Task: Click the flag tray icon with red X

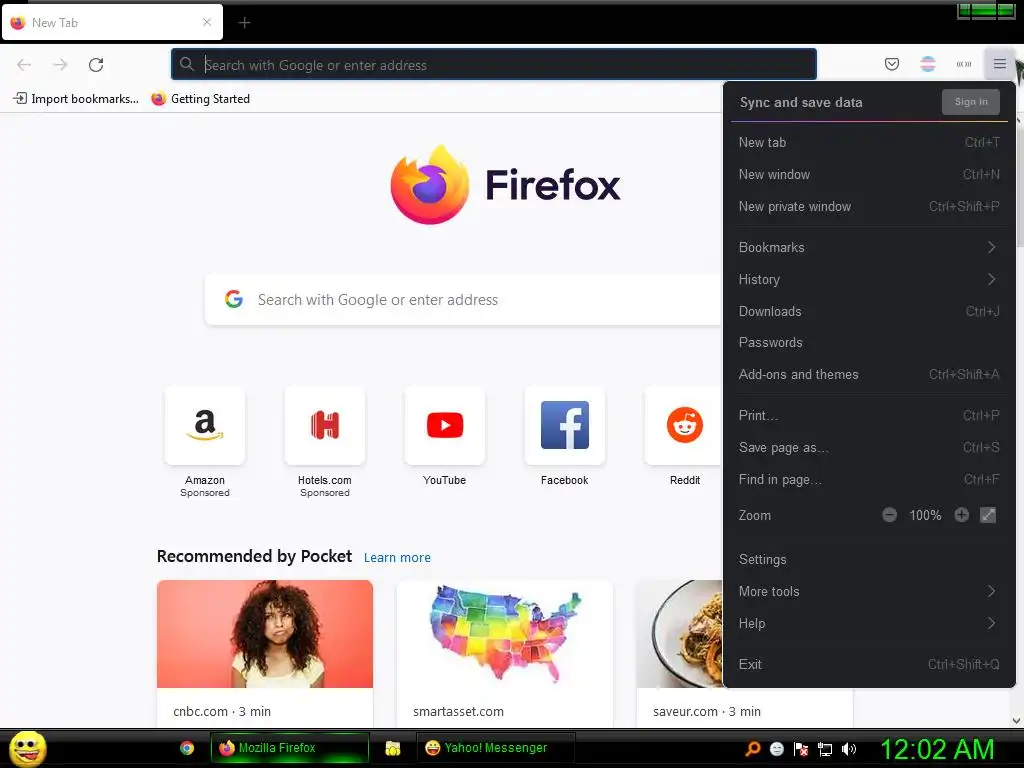Action: [801, 749]
